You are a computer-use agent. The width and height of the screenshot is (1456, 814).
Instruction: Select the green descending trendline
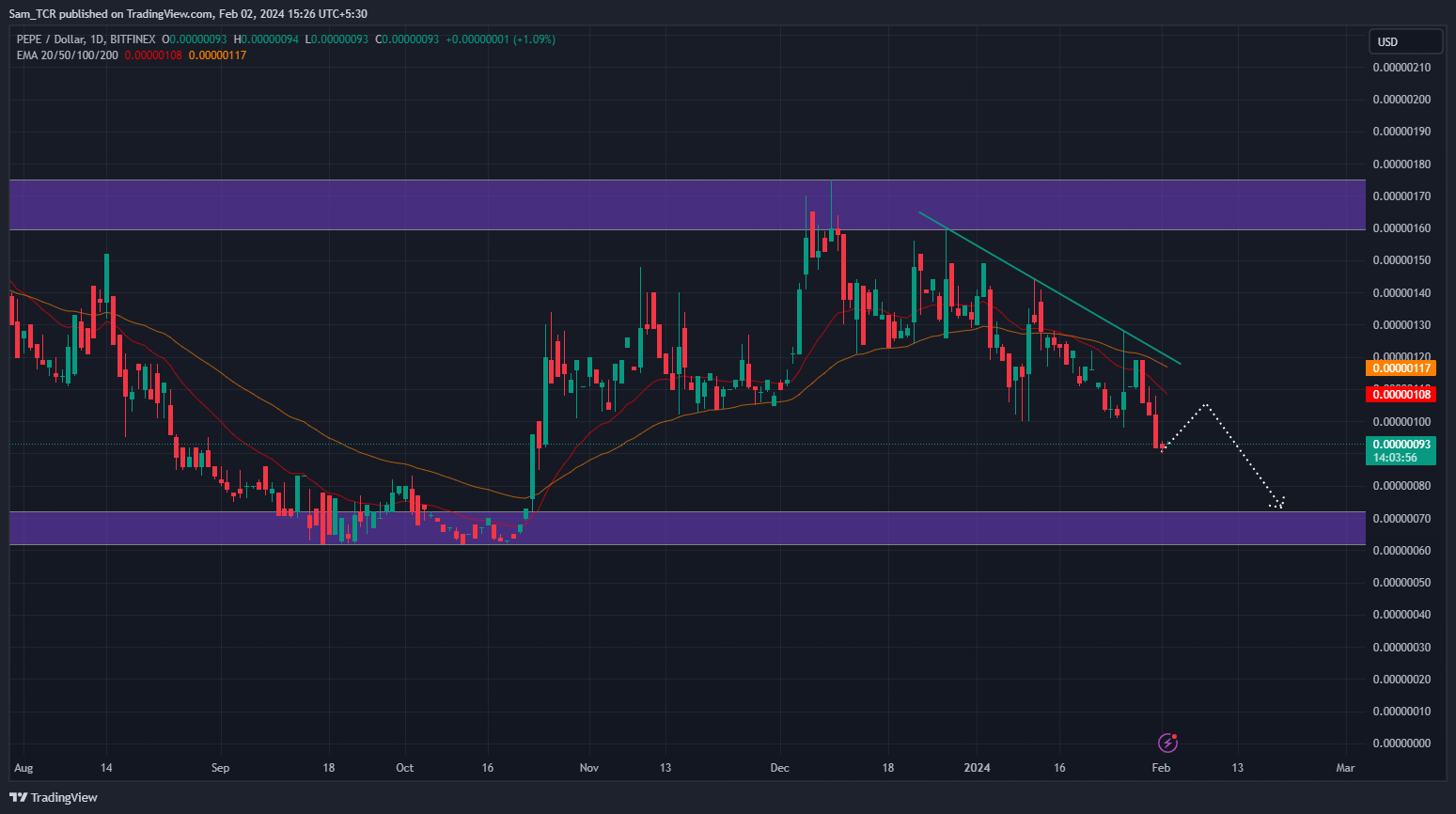[1050, 289]
